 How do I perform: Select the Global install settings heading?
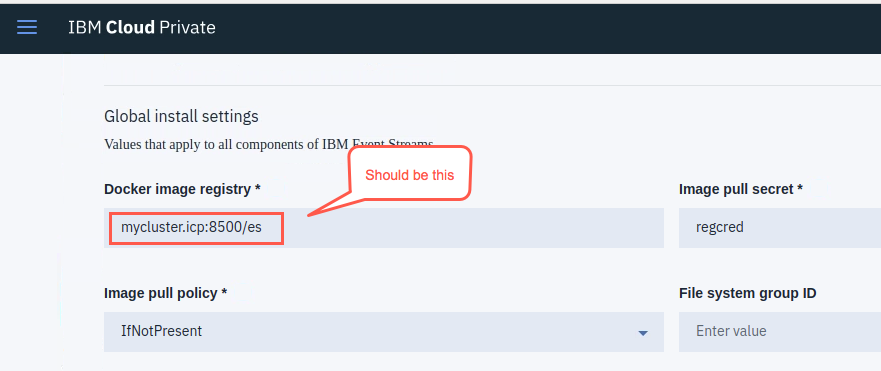coord(181,116)
